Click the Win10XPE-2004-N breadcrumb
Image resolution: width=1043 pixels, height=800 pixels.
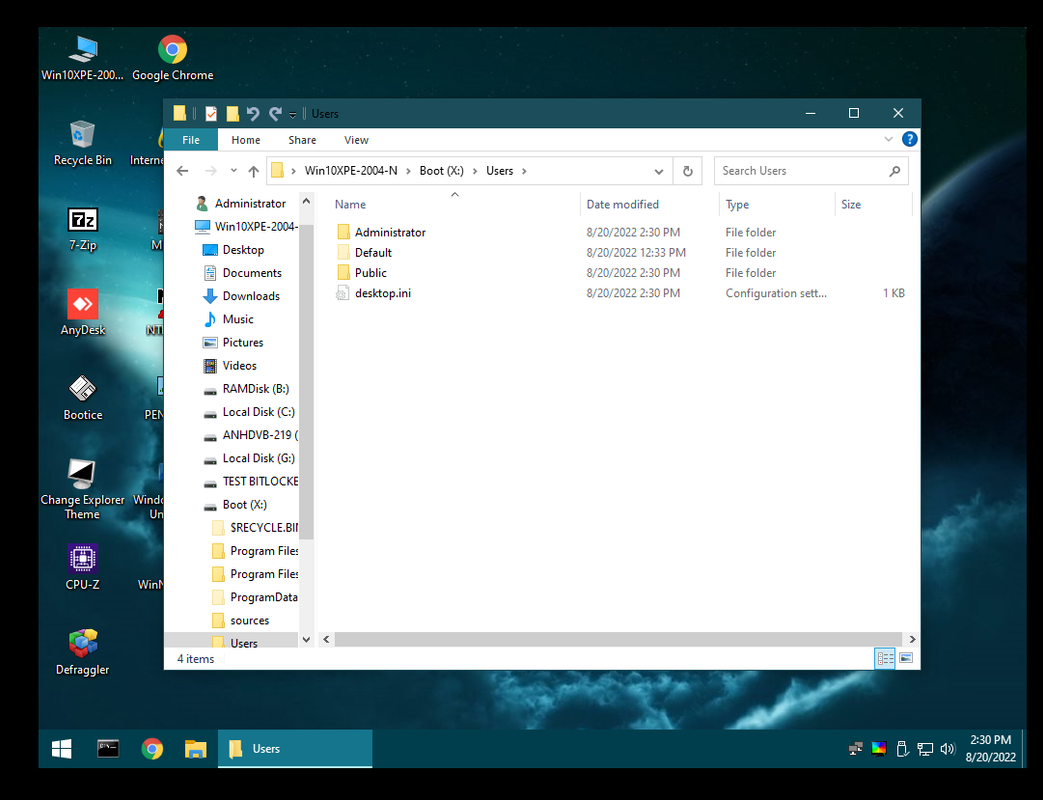coord(351,171)
